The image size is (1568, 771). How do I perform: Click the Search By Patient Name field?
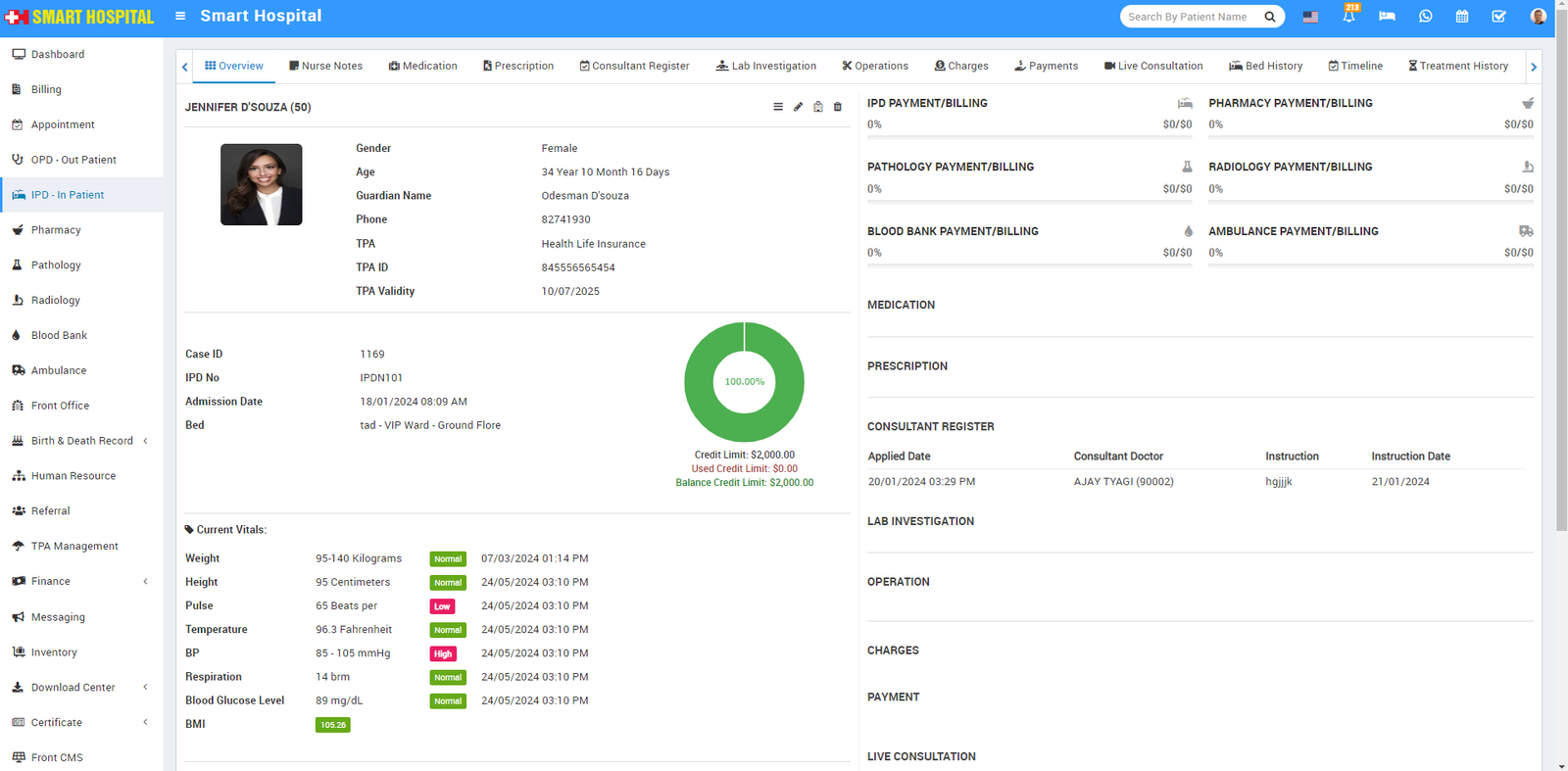click(1188, 17)
